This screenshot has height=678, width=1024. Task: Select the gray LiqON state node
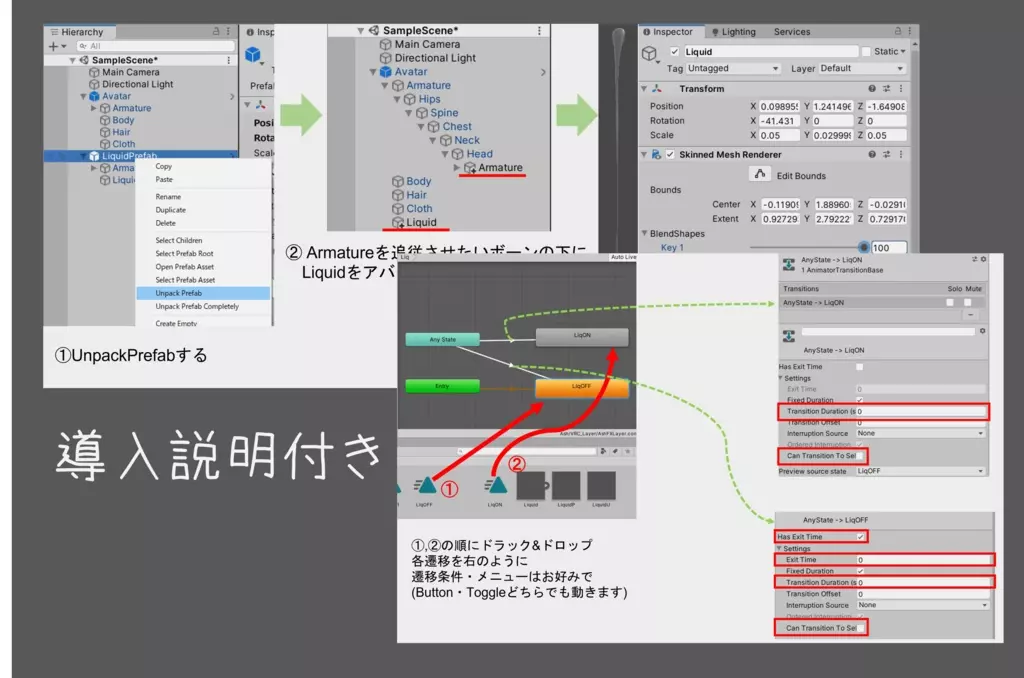582,337
